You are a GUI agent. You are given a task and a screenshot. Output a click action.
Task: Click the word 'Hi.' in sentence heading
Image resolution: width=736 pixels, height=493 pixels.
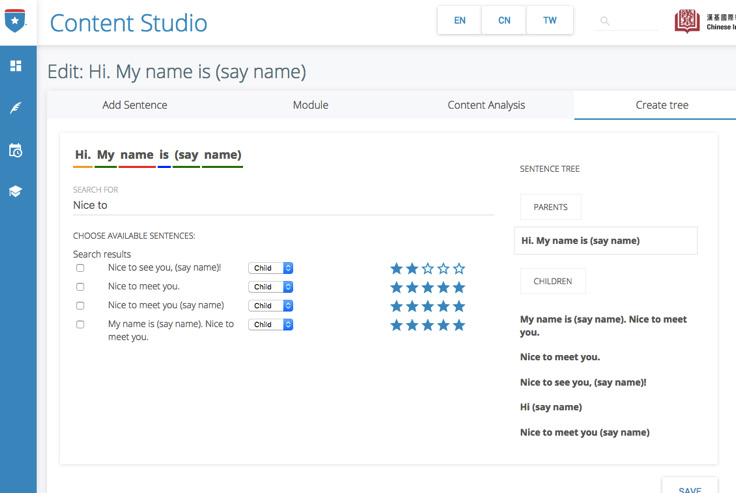tap(83, 155)
